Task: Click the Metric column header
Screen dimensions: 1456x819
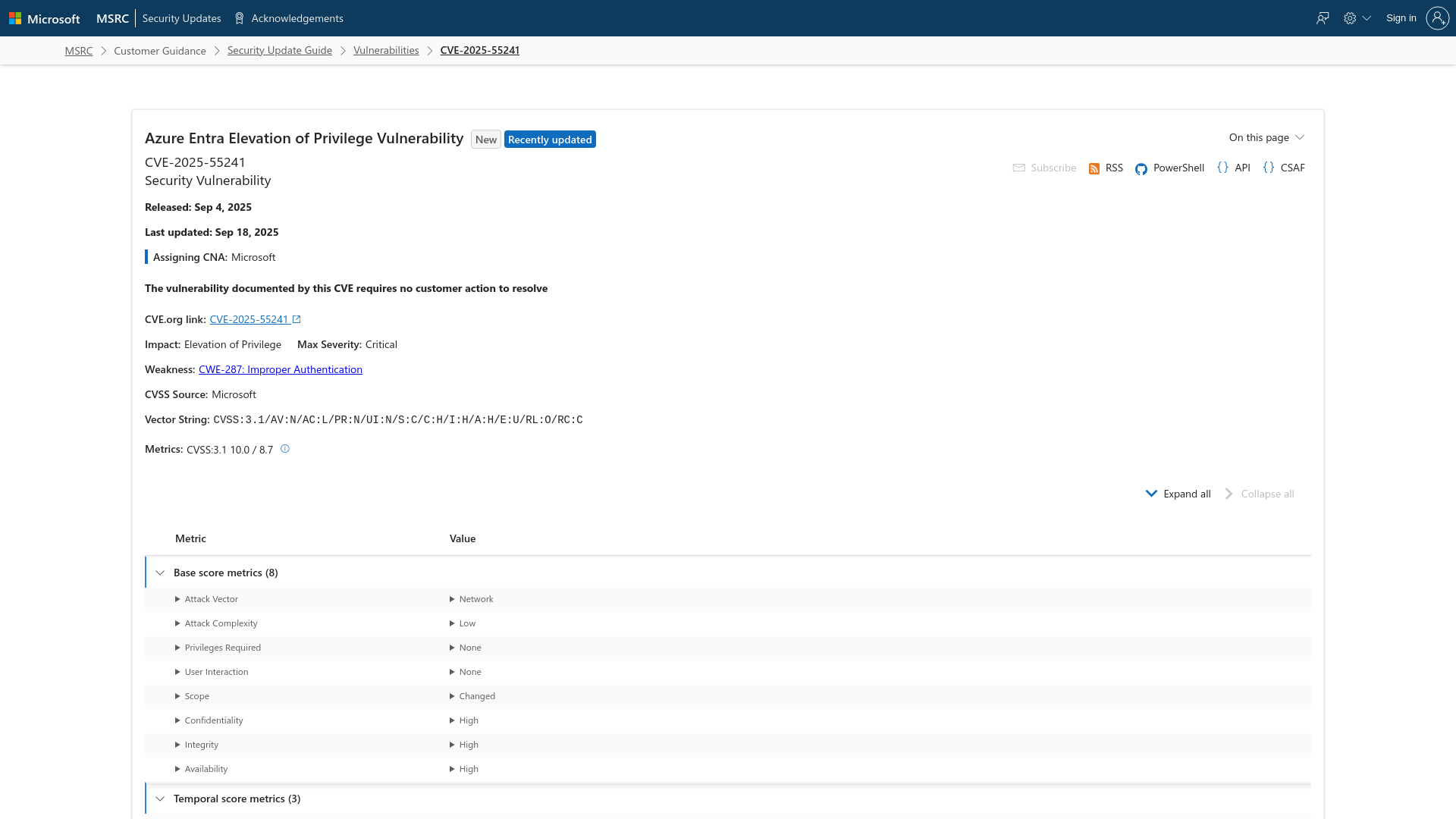Action: [x=190, y=538]
